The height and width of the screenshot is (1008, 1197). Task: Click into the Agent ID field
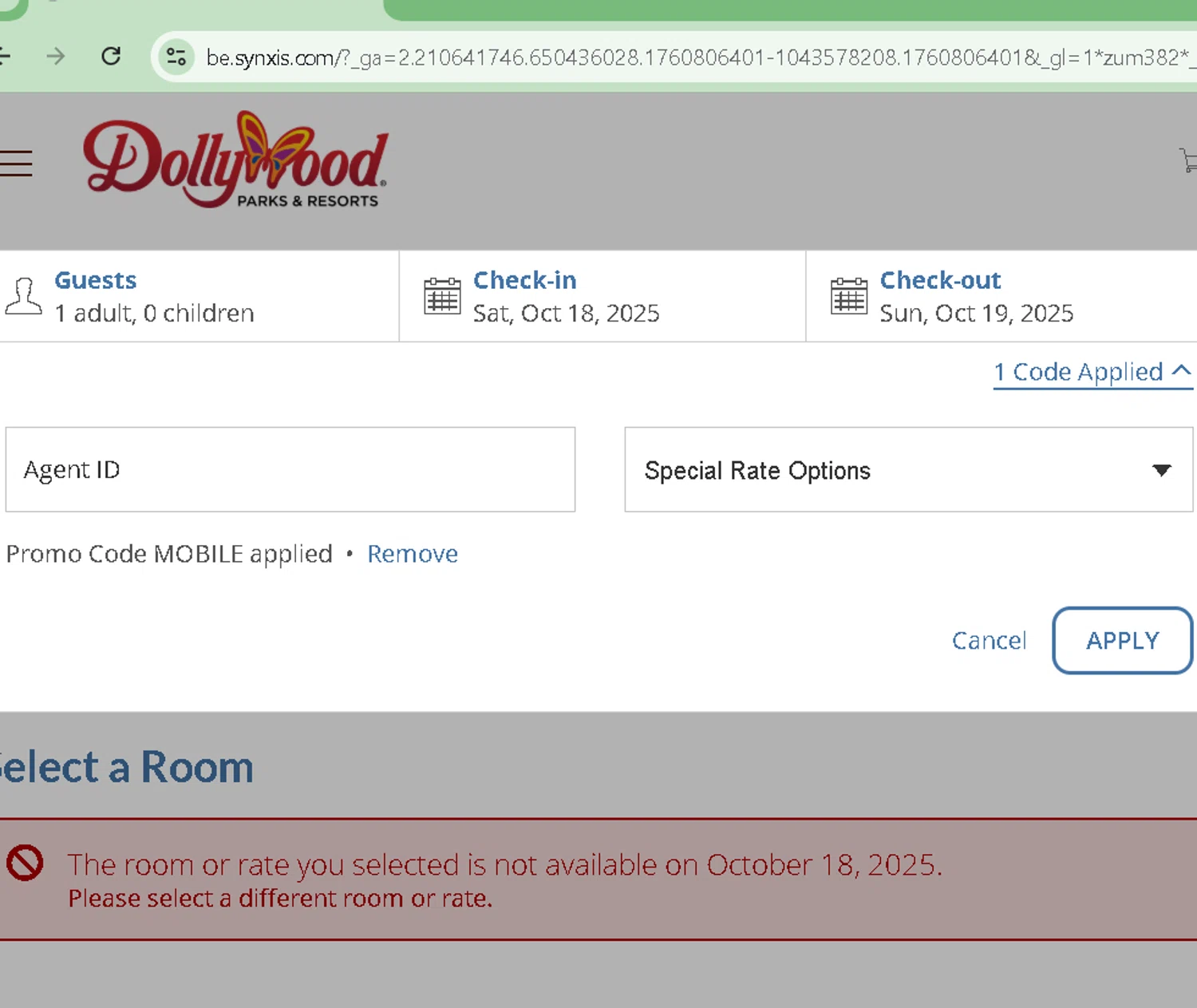point(290,469)
